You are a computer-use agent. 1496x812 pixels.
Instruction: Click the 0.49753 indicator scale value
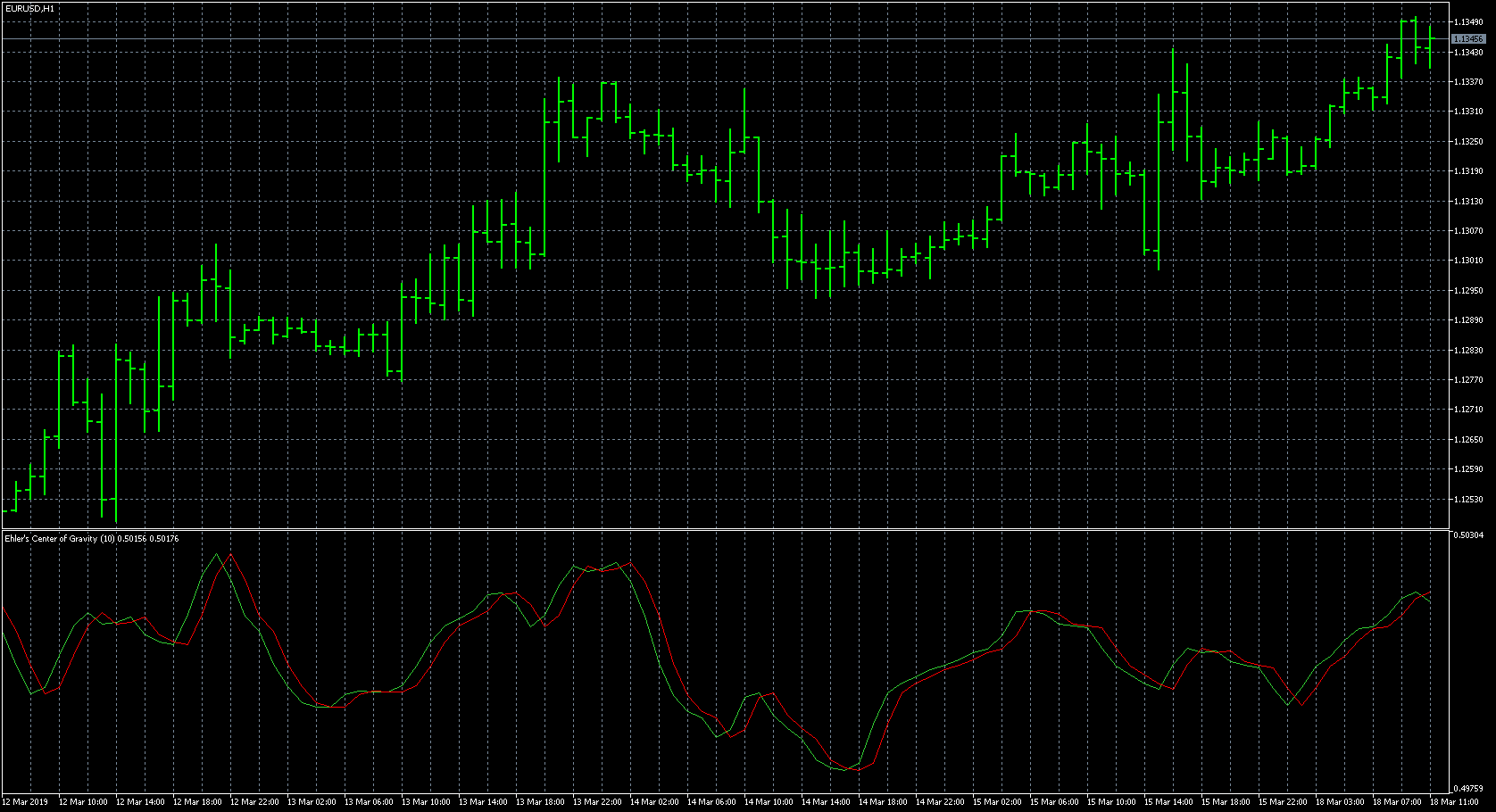(x=1467, y=788)
